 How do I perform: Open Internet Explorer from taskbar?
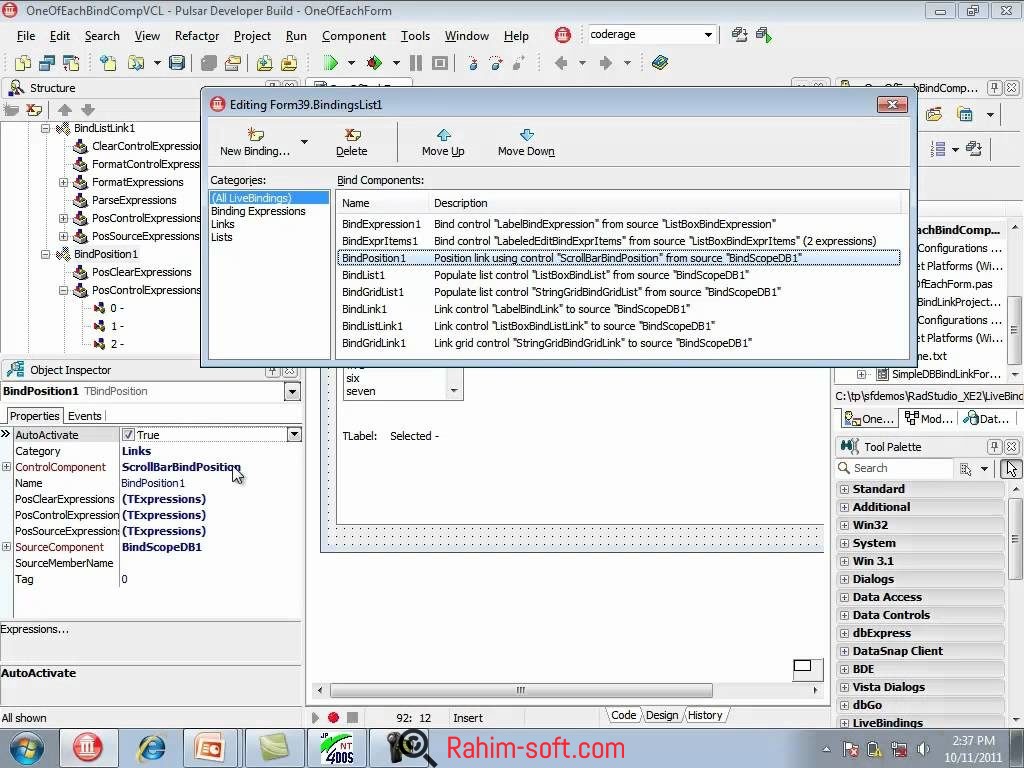[152, 748]
